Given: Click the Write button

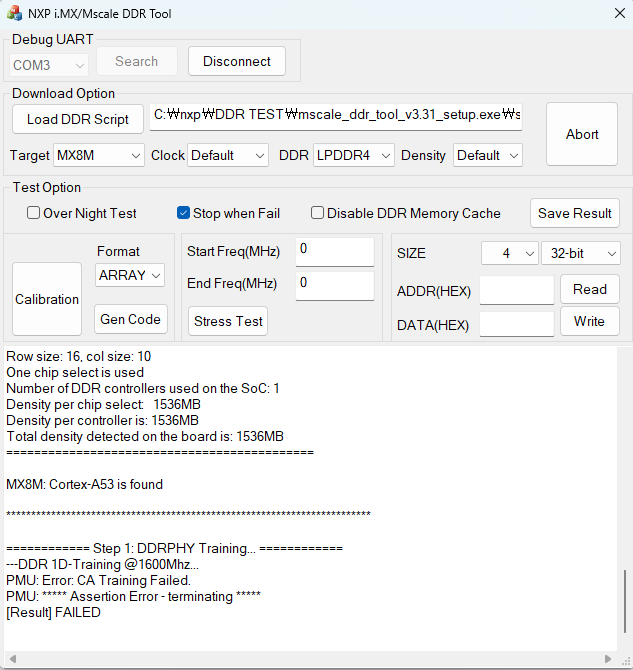Looking at the screenshot, I should [590, 321].
